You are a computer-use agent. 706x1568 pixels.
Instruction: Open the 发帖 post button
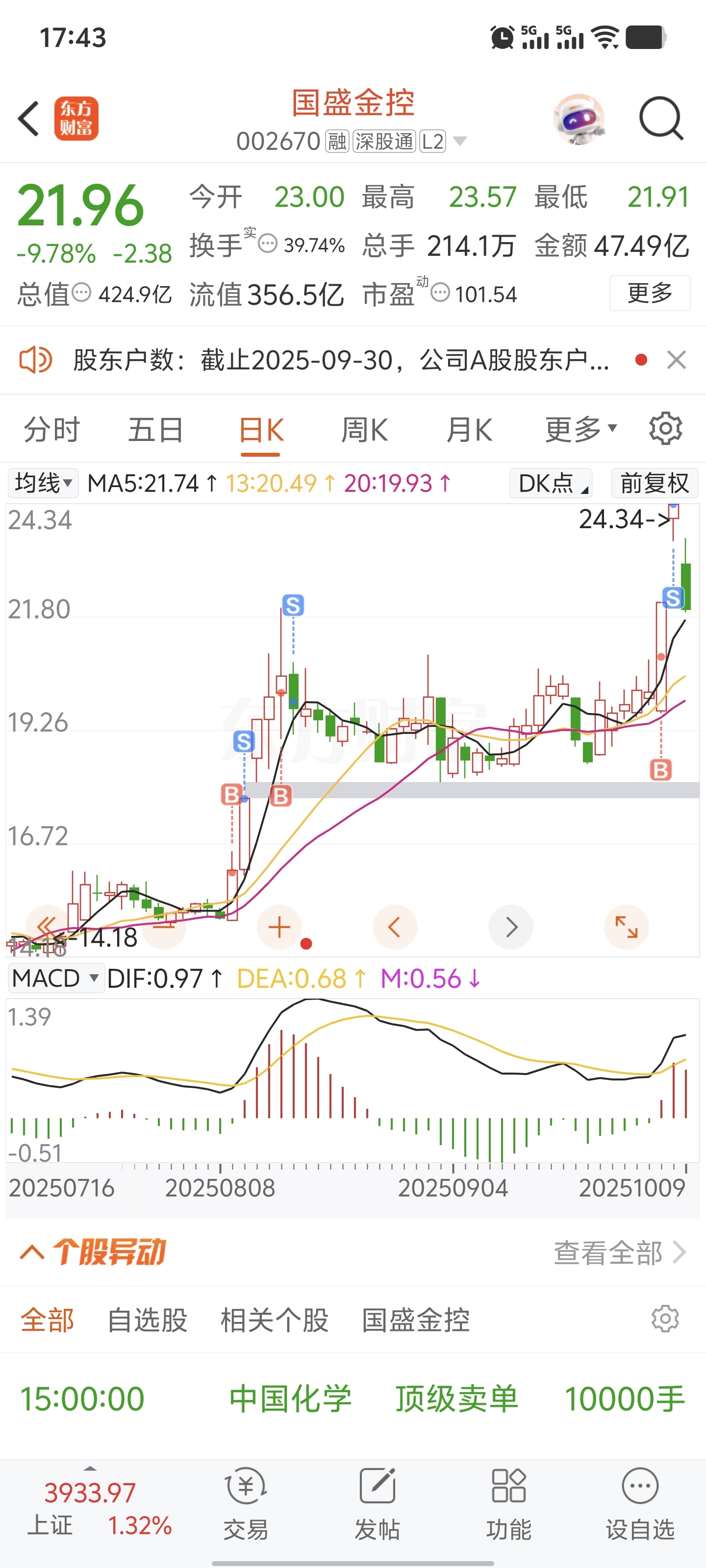[377, 1503]
